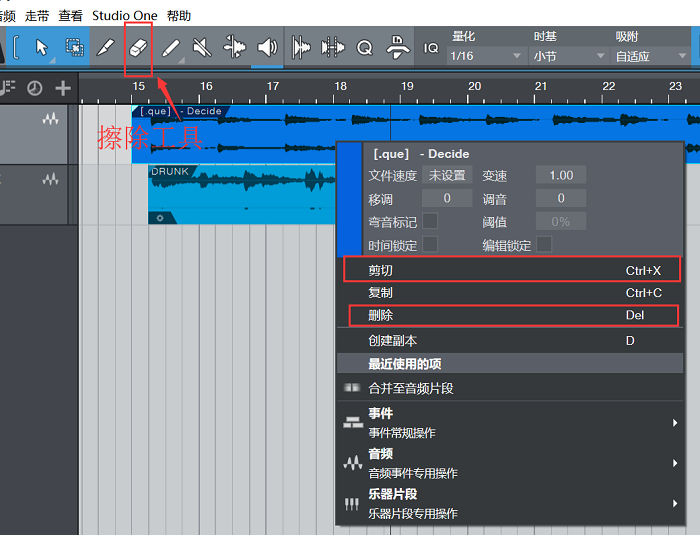Viewport: 700px width, 535px height.
Task: Expand the 事件 submenu
Action: point(510,422)
